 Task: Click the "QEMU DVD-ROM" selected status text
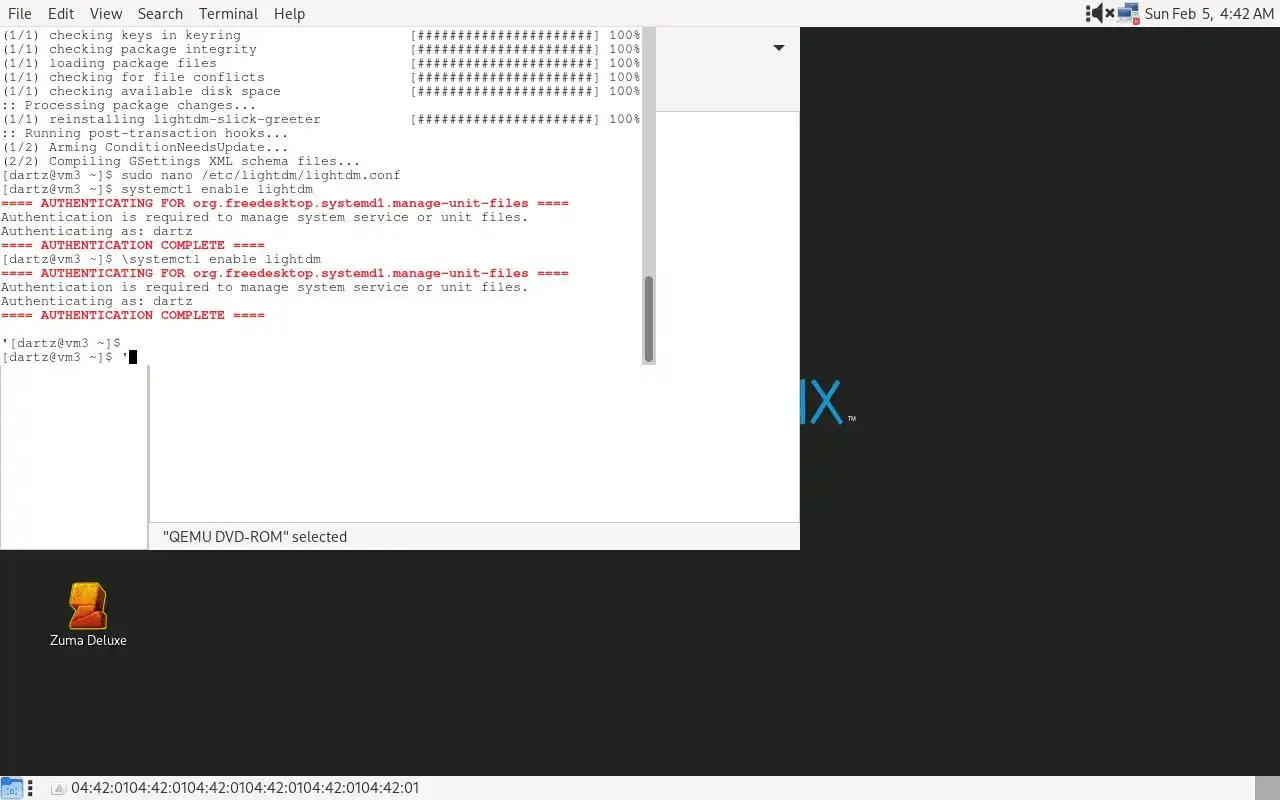click(255, 537)
